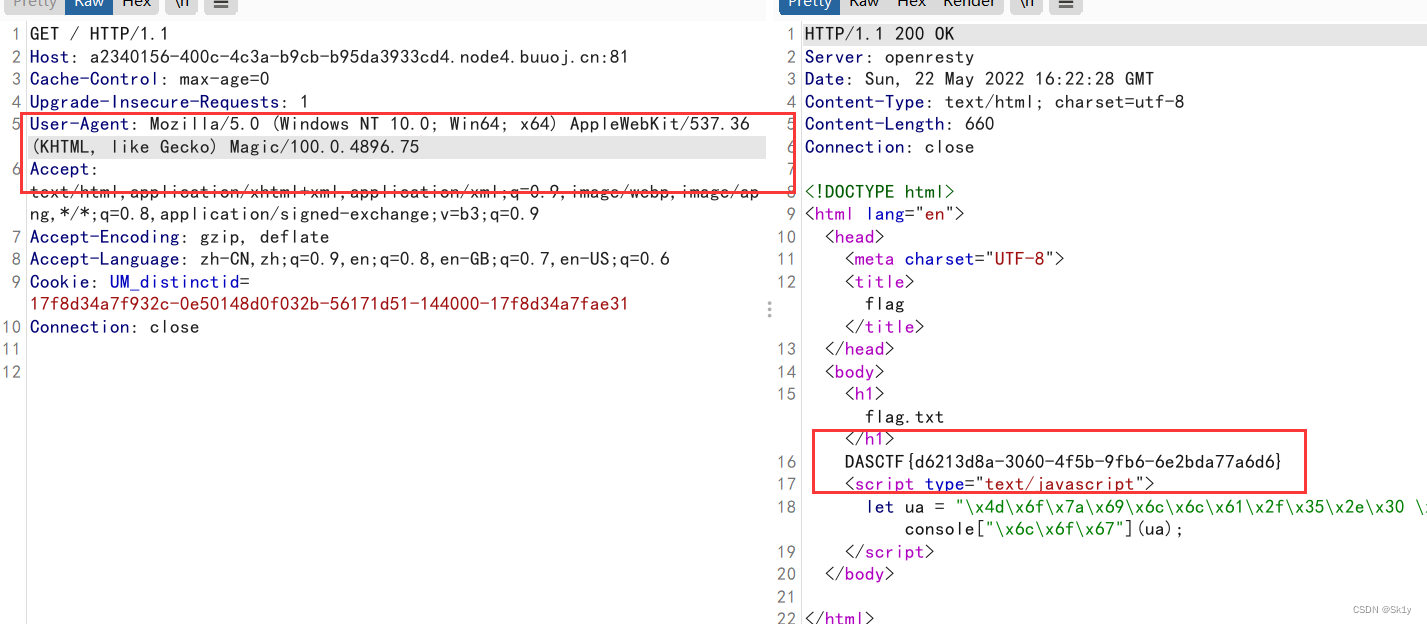Click 'Accept-Encoding: gzip, deflate' header
Image resolution: width=1427 pixels, height=624 pixels.
[x=179, y=237]
